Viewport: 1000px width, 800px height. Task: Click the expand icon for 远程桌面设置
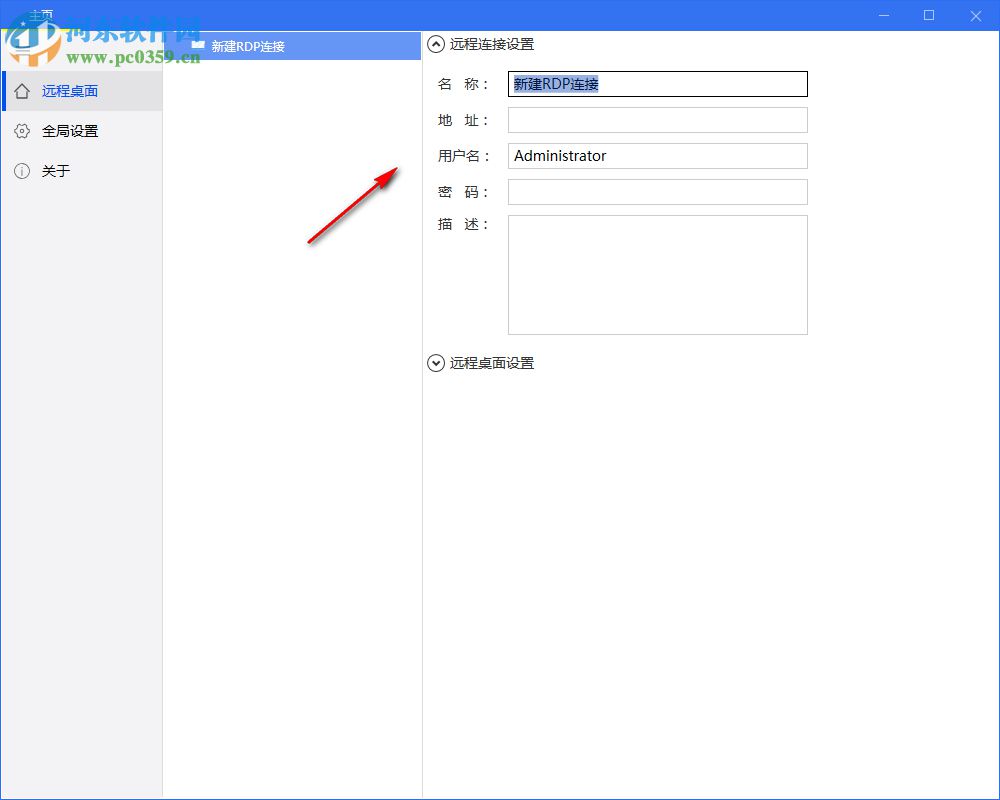436,363
